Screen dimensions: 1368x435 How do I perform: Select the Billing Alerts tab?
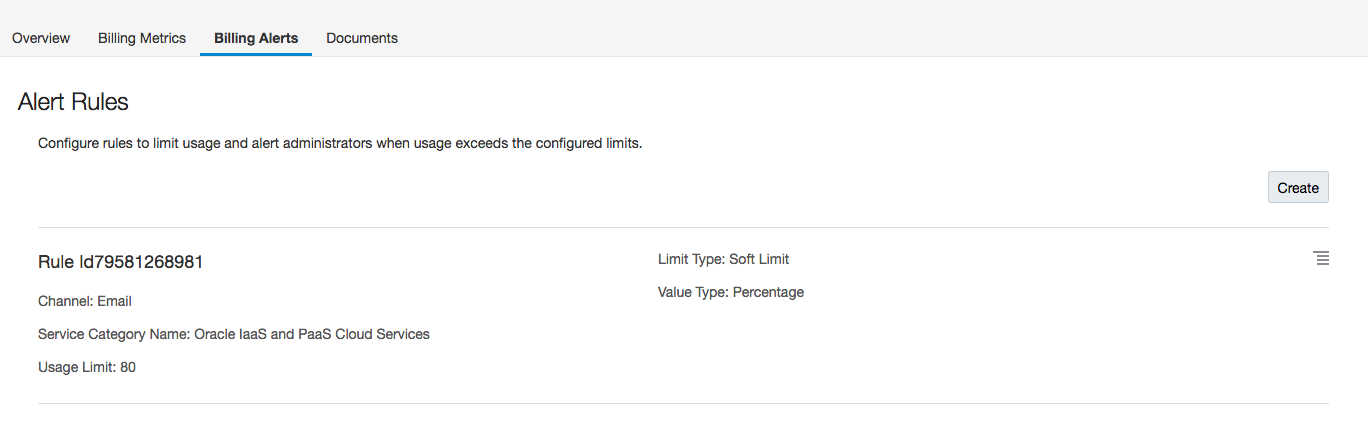[x=256, y=38]
